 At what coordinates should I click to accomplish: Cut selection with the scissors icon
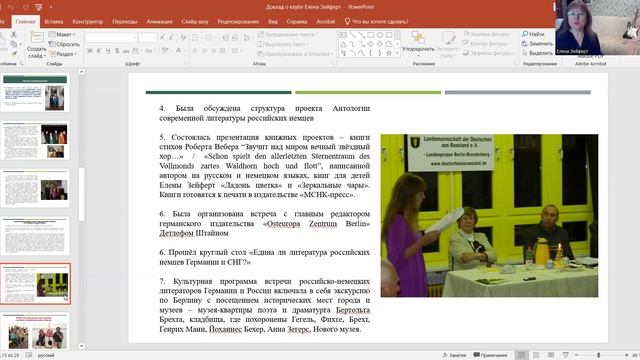[x=13, y=35]
